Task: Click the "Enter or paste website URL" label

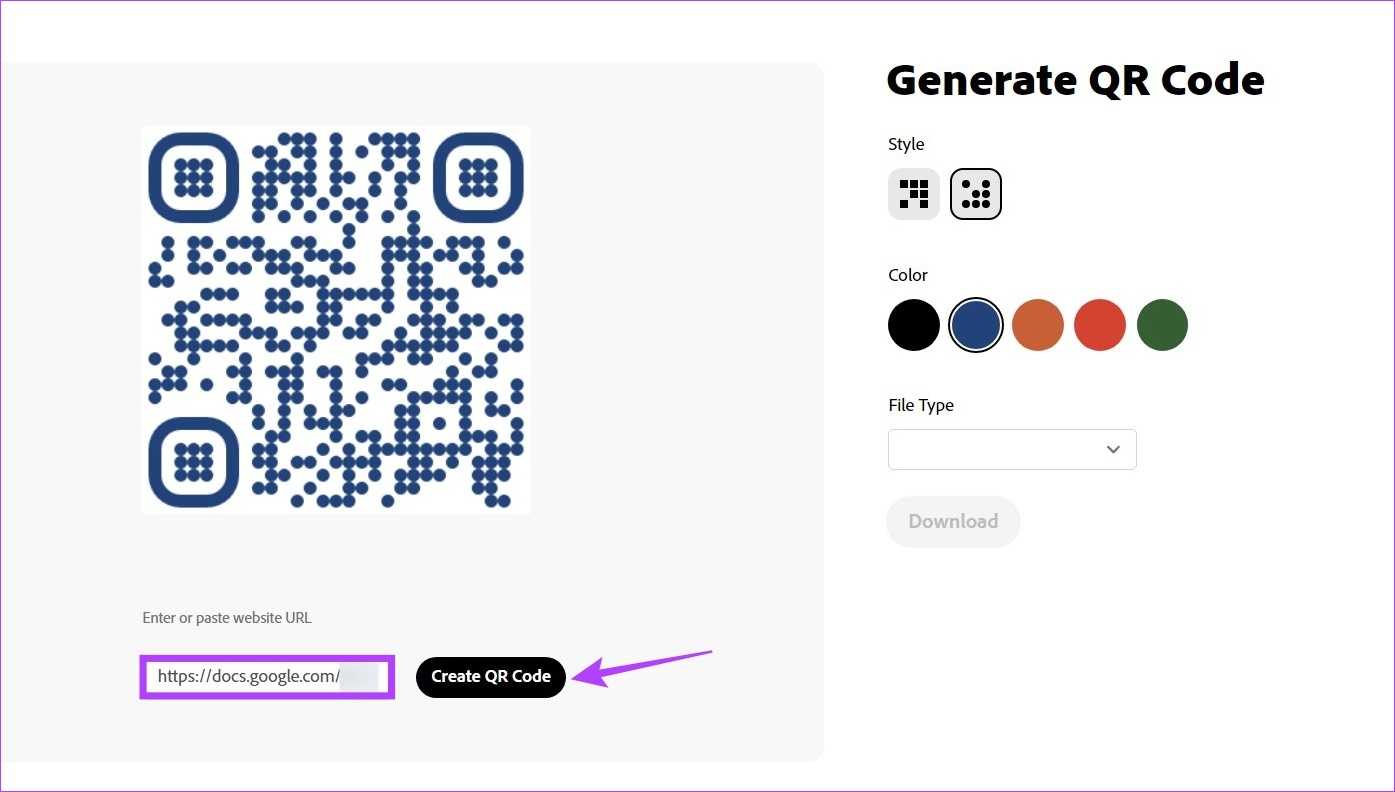Action: click(x=227, y=618)
